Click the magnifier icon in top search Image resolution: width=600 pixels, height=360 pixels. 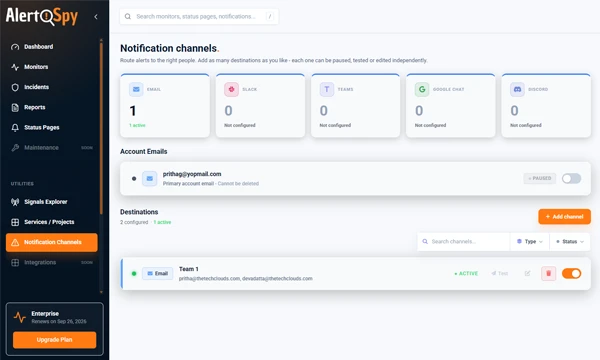[x=128, y=16]
